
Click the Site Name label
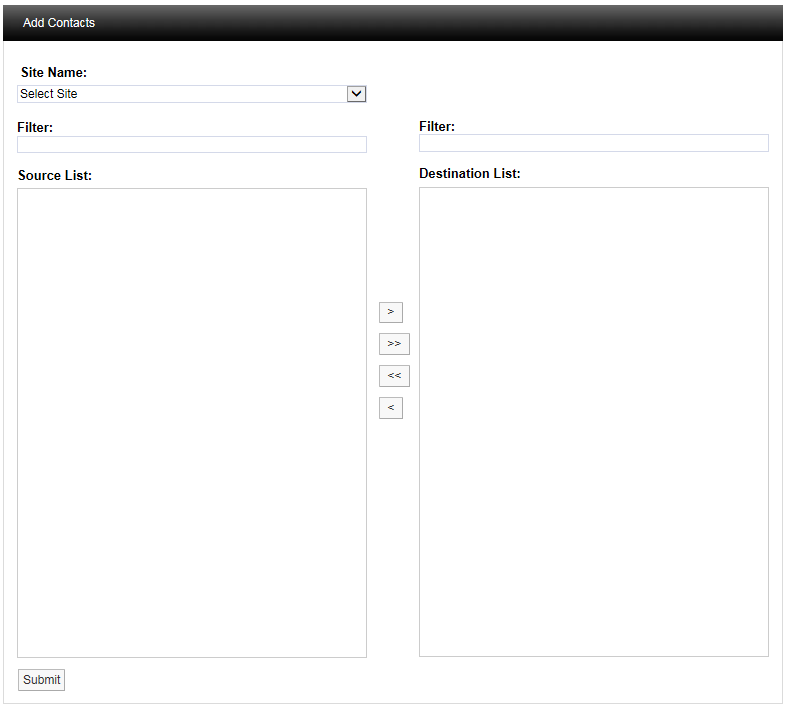coord(54,73)
